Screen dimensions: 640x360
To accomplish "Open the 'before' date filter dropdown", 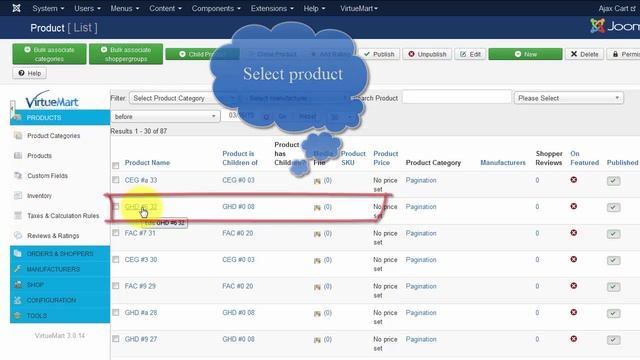I will 165,117.
